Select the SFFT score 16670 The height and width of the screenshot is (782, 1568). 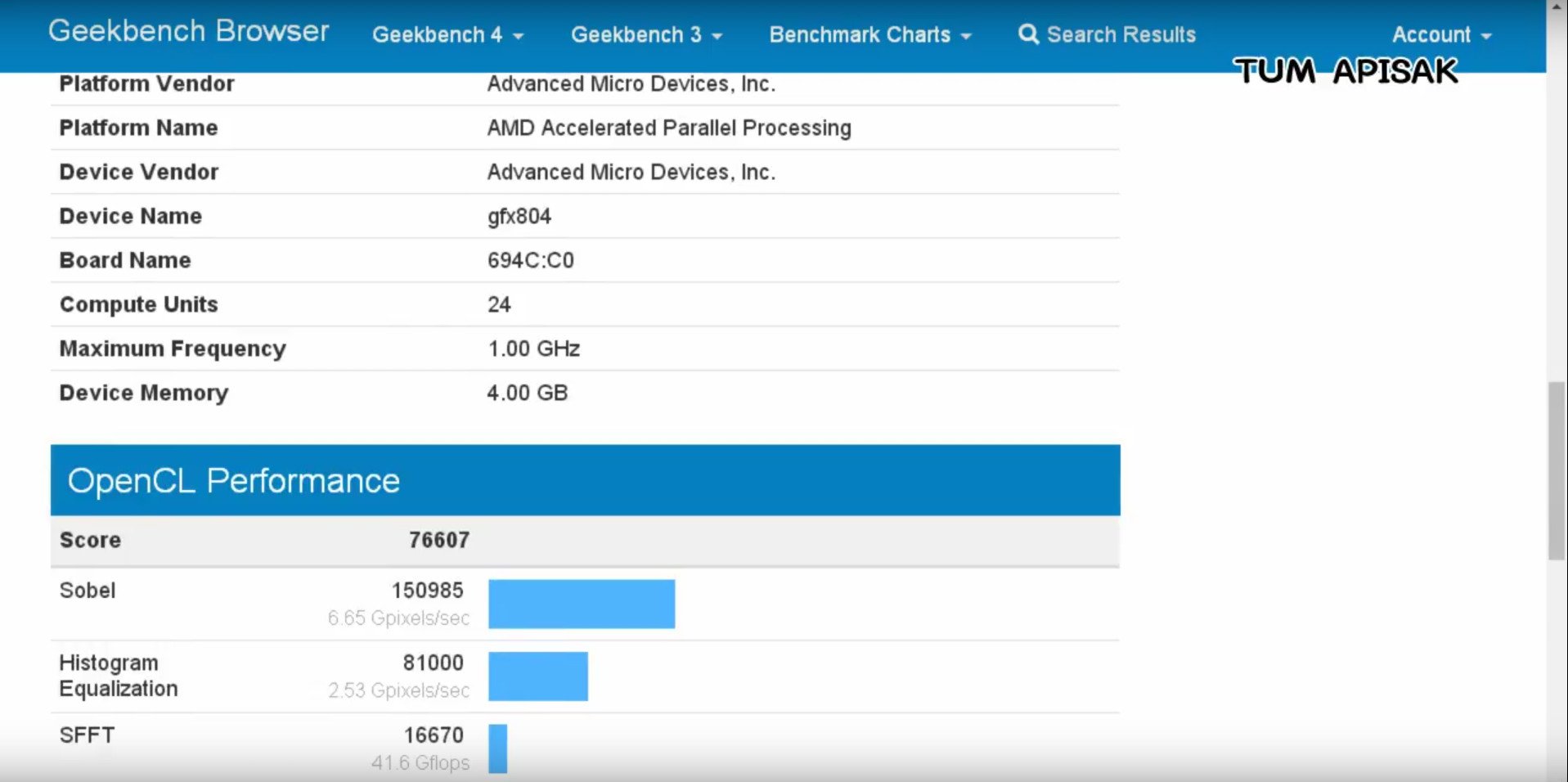434,735
